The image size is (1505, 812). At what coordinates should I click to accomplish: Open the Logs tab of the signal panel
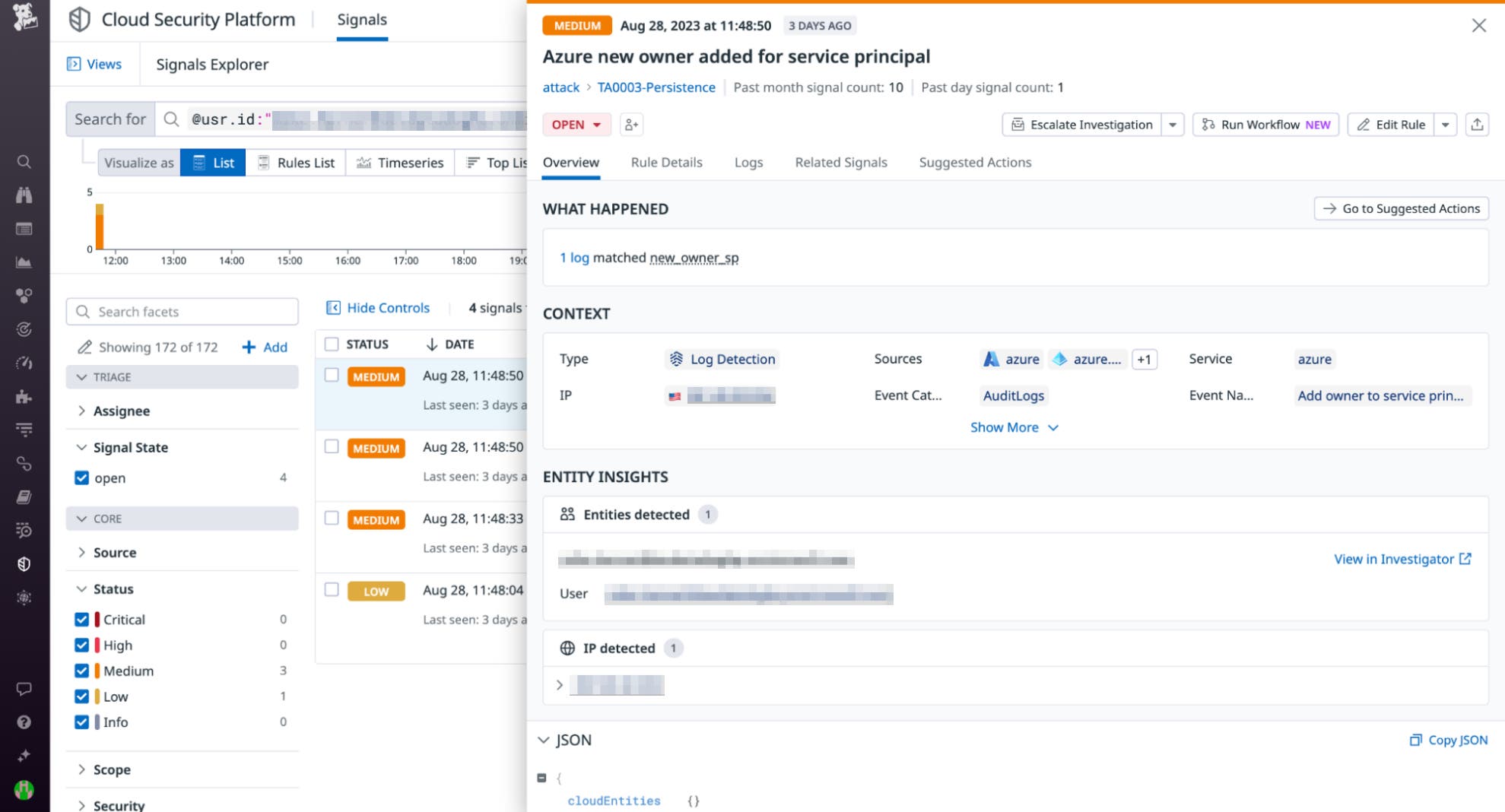coord(748,162)
